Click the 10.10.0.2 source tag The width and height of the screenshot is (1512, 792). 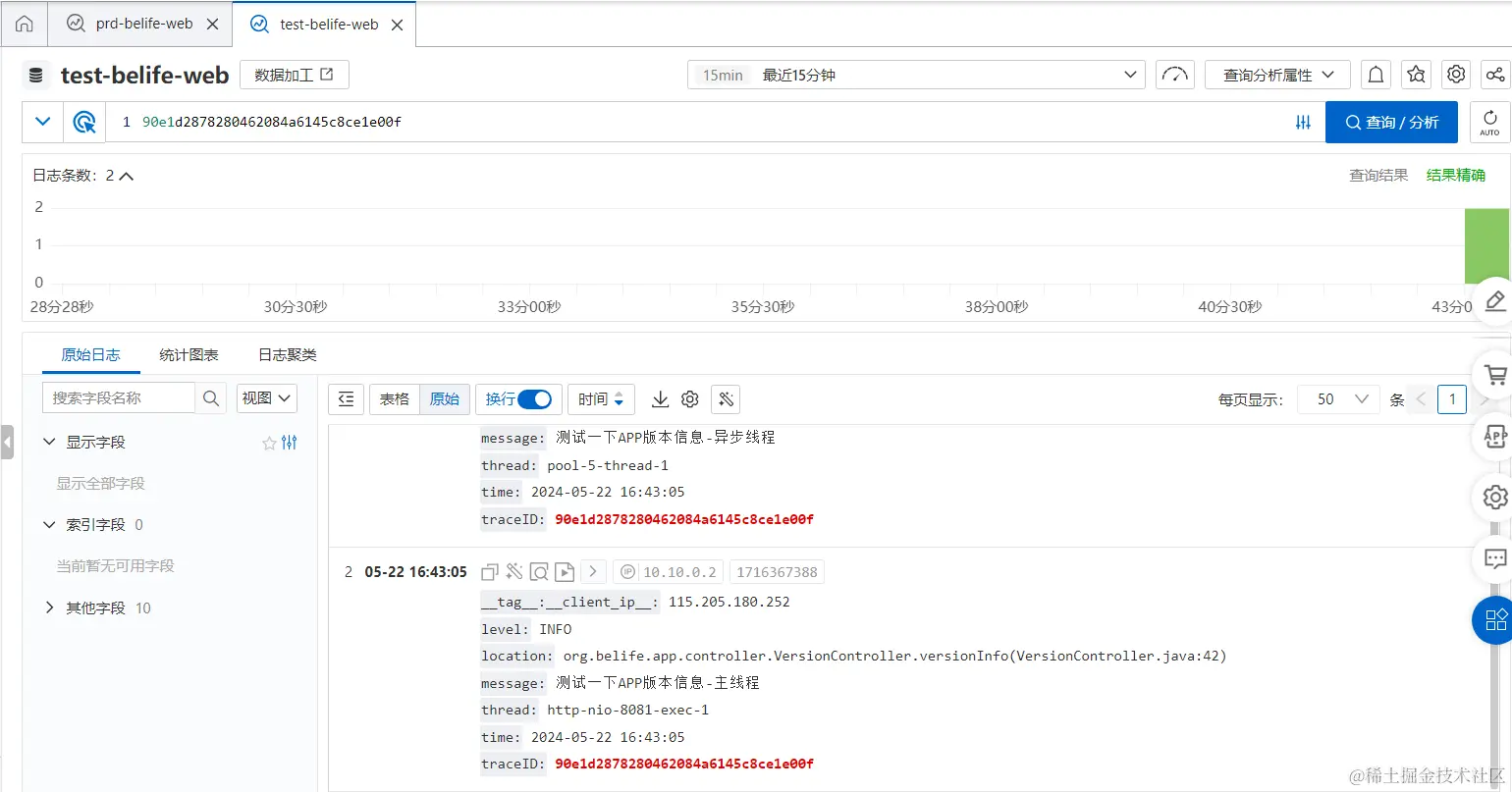coord(669,571)
